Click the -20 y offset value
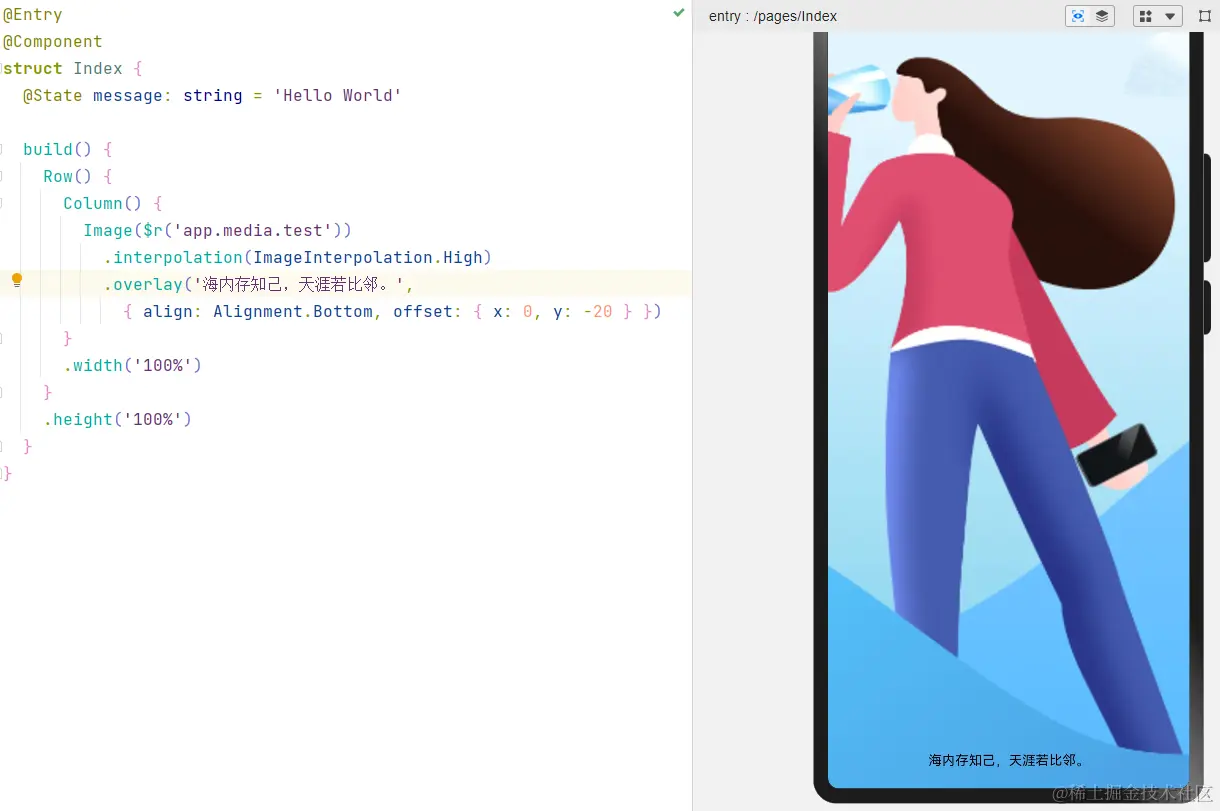This screenshot has height=811, width=1220. pos(597,311)
